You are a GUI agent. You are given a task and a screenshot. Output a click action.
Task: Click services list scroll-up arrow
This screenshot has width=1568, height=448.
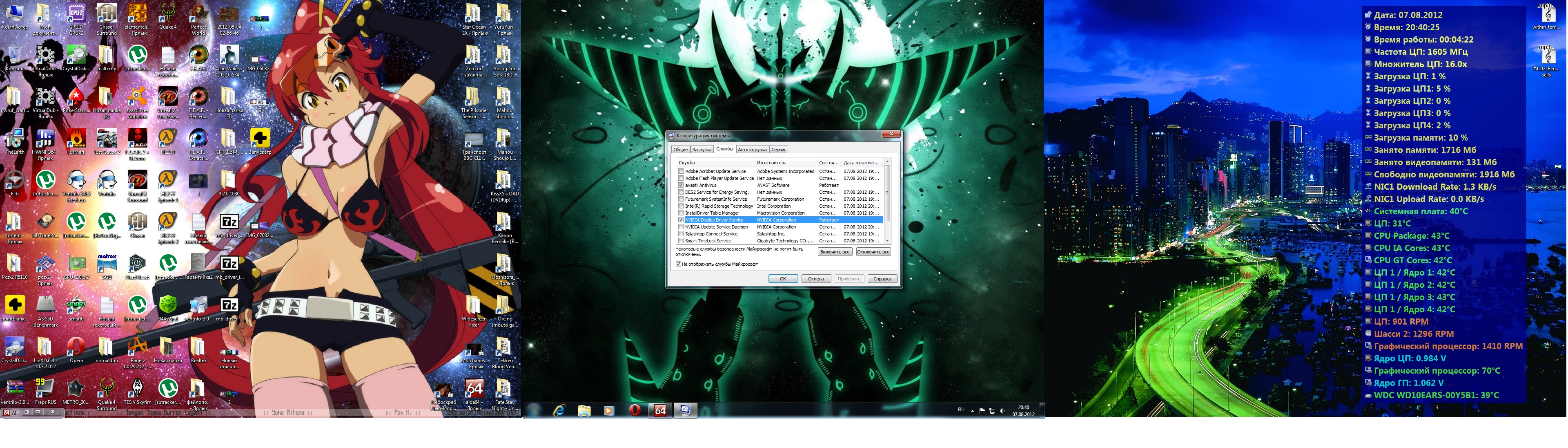(x=887, y=161)
